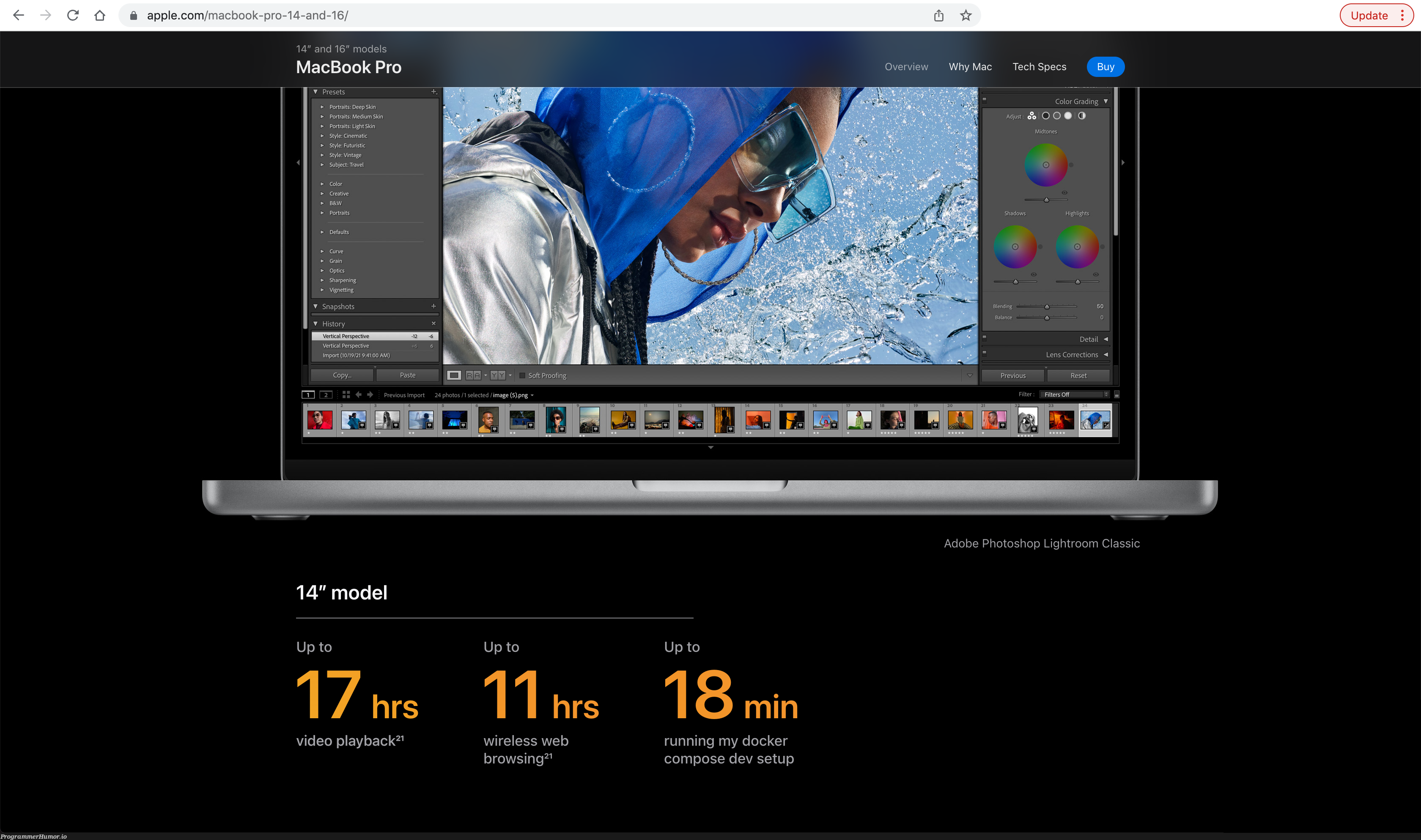The width and height of the screenshot is (1421, 840).
Task: Click the Midtones color wheel
Action: (x=1045, y=165)
